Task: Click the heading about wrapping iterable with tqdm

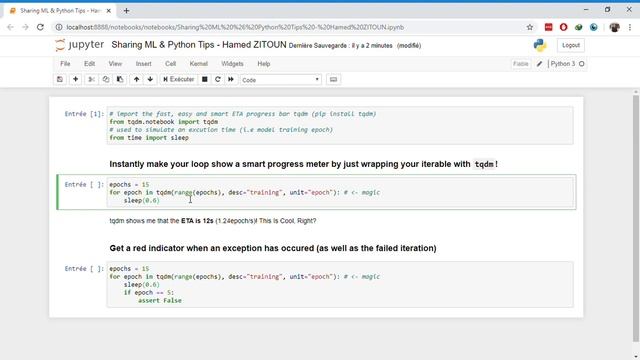Action: tap(303, 164)
